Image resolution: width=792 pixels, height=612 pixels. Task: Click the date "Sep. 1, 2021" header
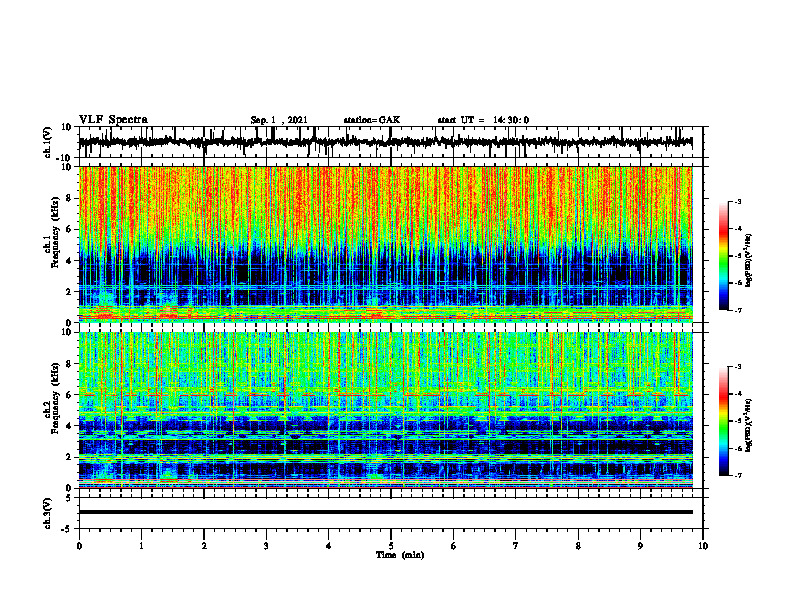pyautogui.click(x=279, y=120)
